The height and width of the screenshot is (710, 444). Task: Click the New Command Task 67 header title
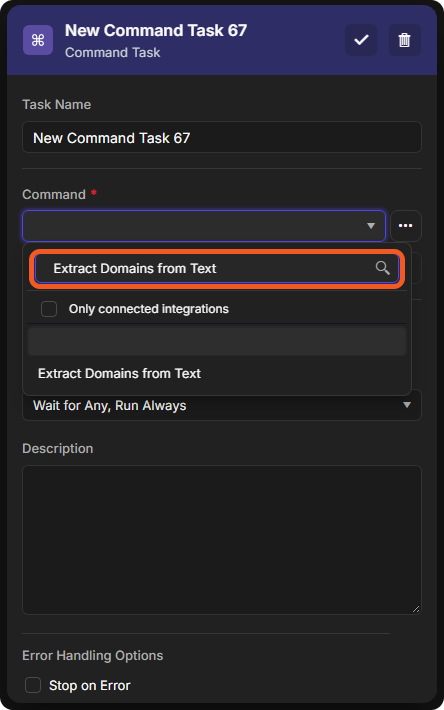(156, 30)
